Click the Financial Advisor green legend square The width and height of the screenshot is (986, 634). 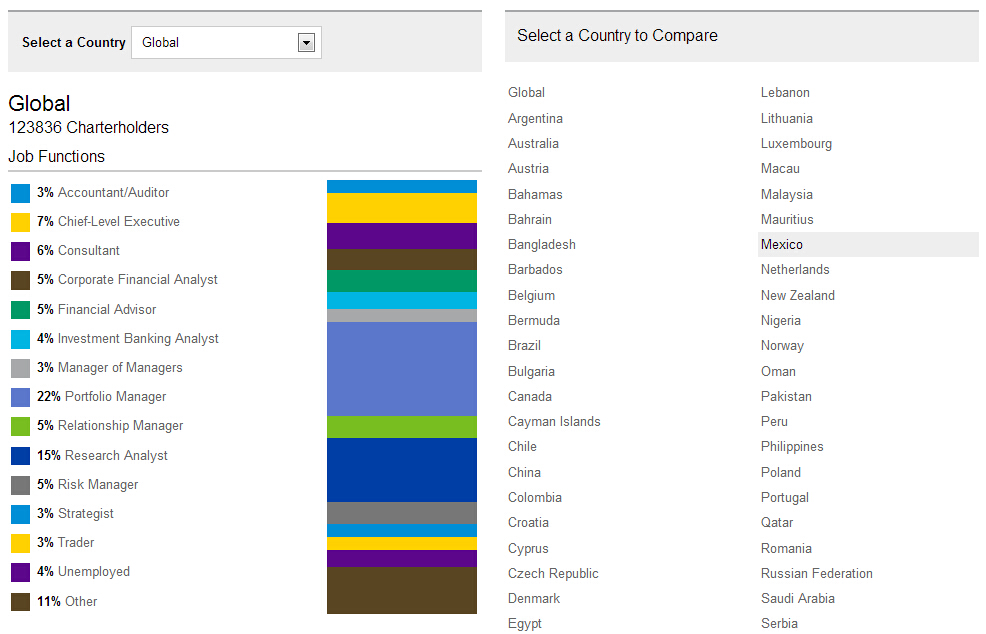(x=20, y=310)
